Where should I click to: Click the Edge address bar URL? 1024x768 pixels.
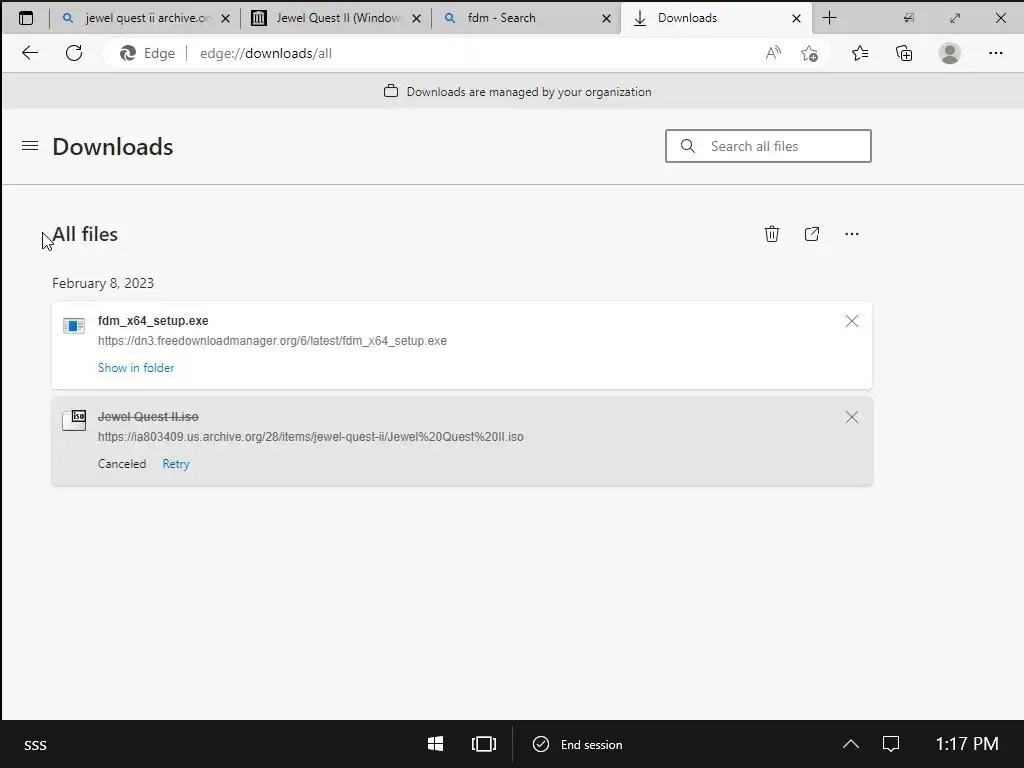266,54
